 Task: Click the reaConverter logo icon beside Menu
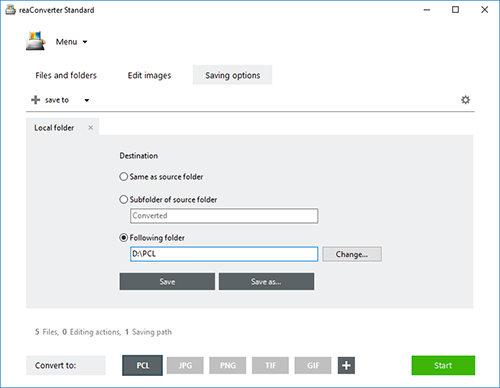tap(36, 41)
